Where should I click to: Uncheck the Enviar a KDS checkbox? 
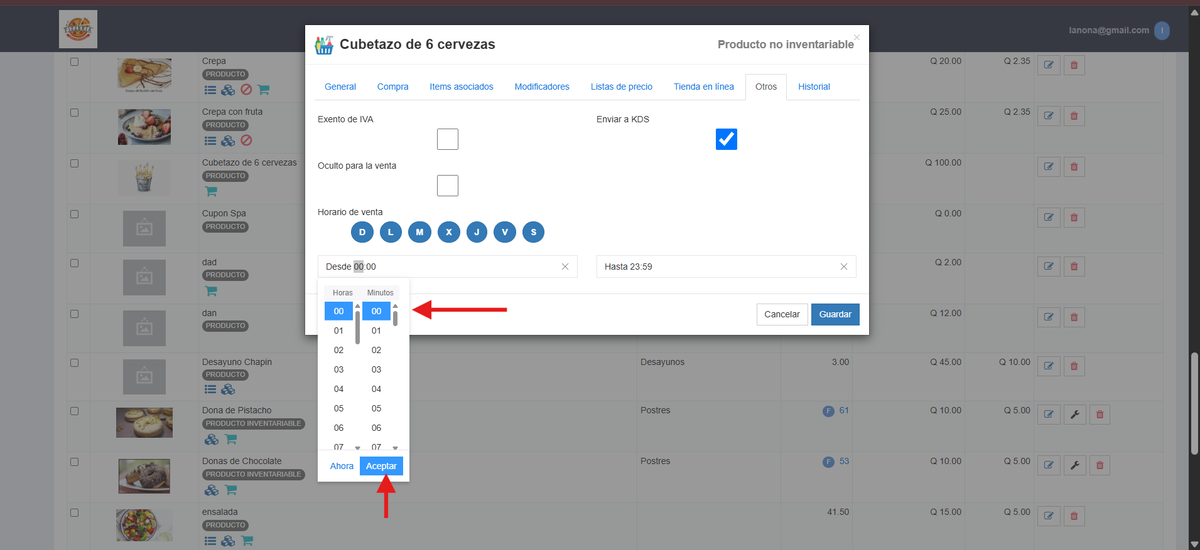(x=726, y=139)
